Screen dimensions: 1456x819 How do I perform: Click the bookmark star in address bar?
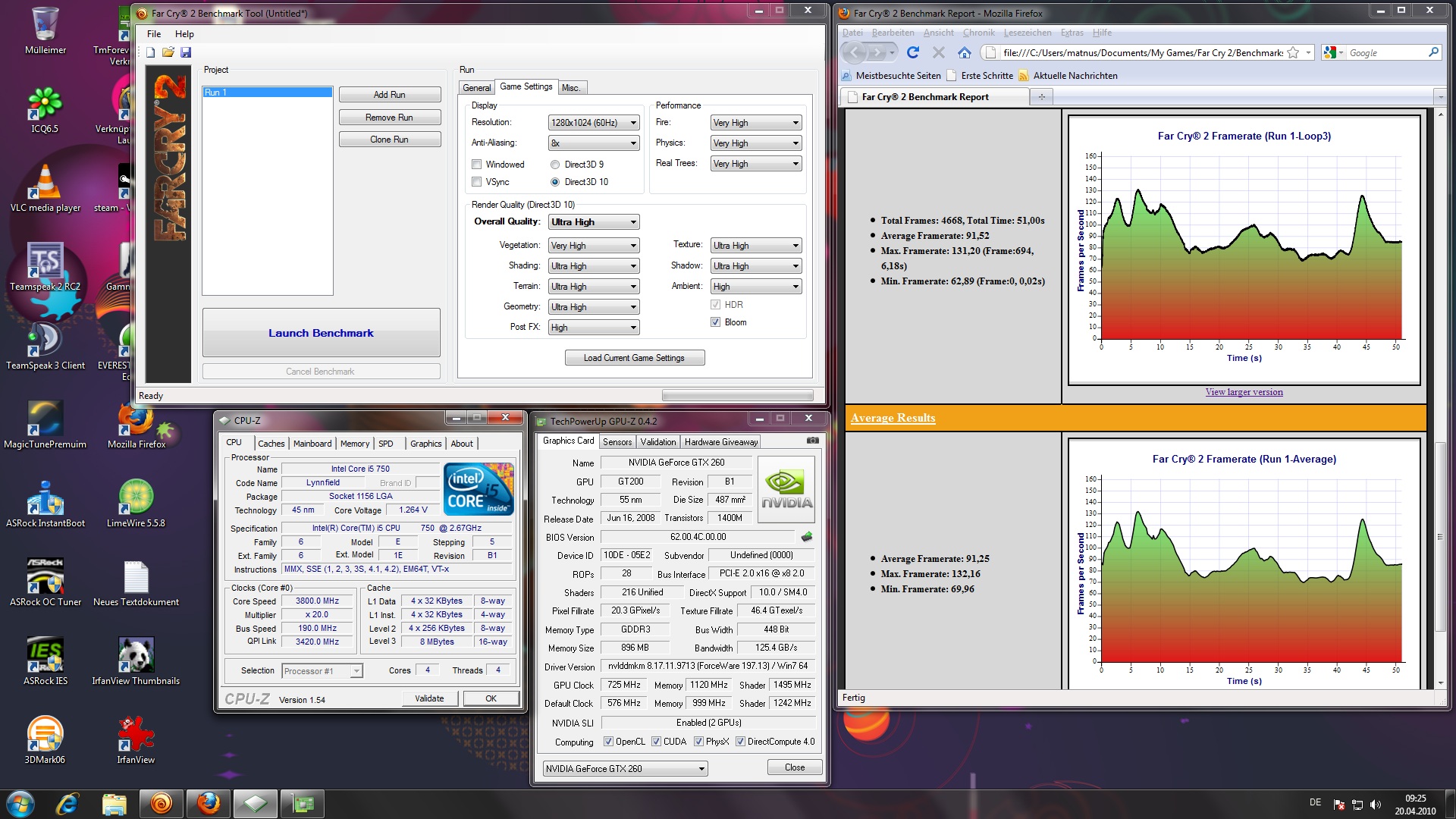[x=1294, y=52]
